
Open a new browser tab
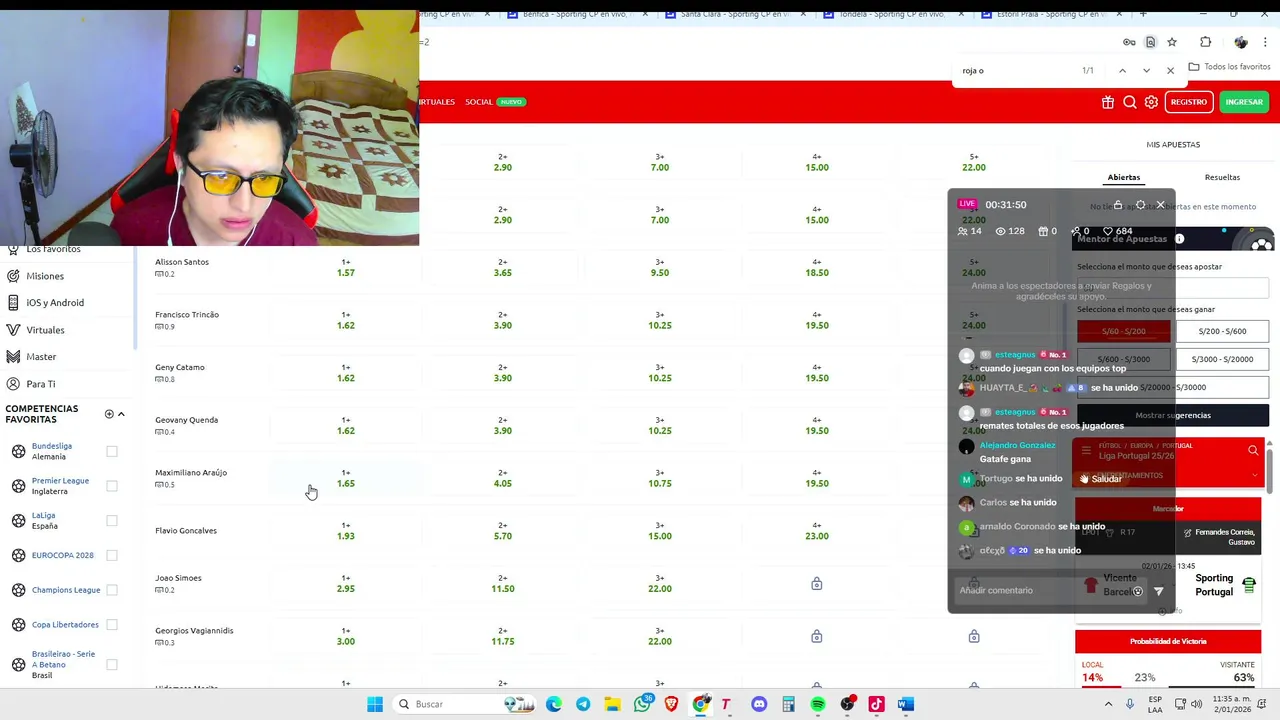click(x=1143, y=14)
